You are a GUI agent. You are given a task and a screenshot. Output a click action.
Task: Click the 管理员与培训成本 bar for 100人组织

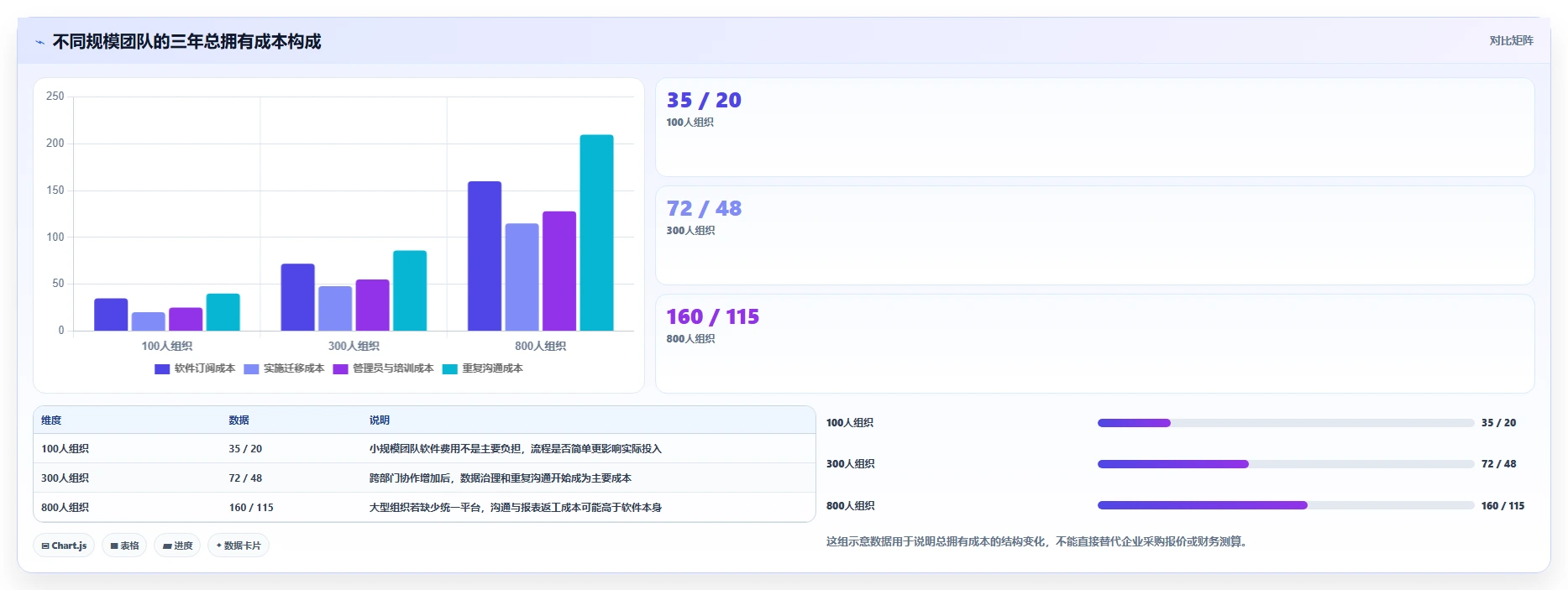click(x=186, y=319)
